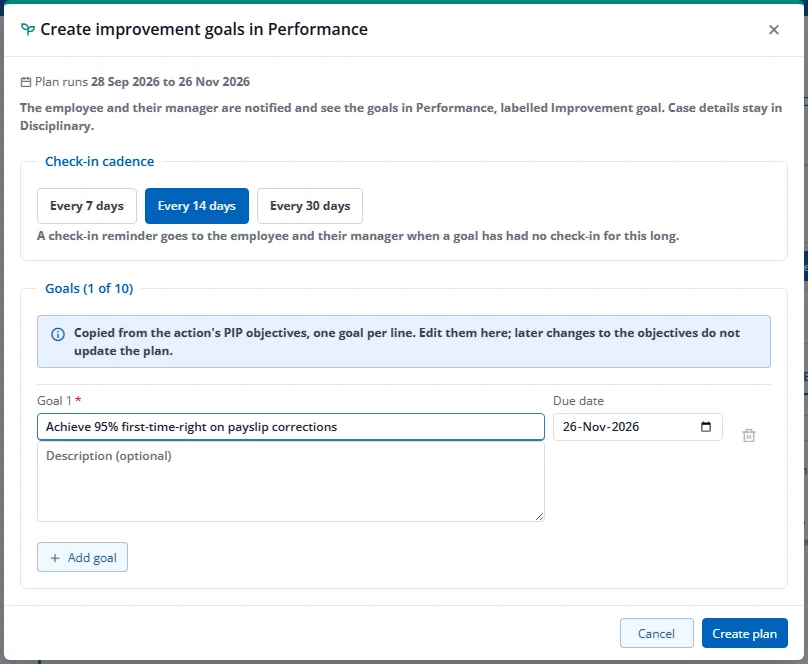
Task: Click the green sprout icon beside dialog title
Action: pyautogui.click(x=28, y=29)
